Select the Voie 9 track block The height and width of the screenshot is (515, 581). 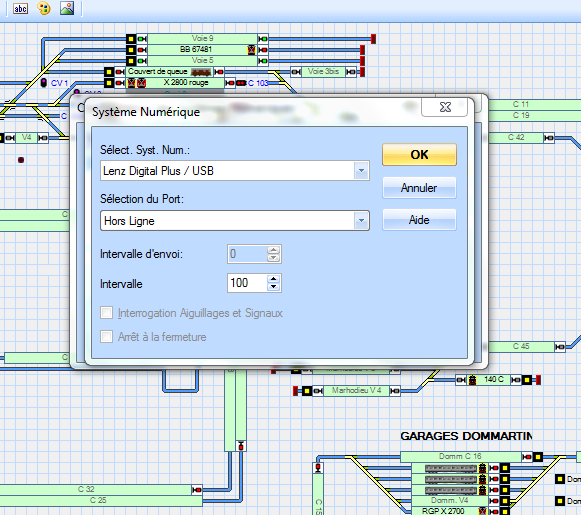point(202,39)
